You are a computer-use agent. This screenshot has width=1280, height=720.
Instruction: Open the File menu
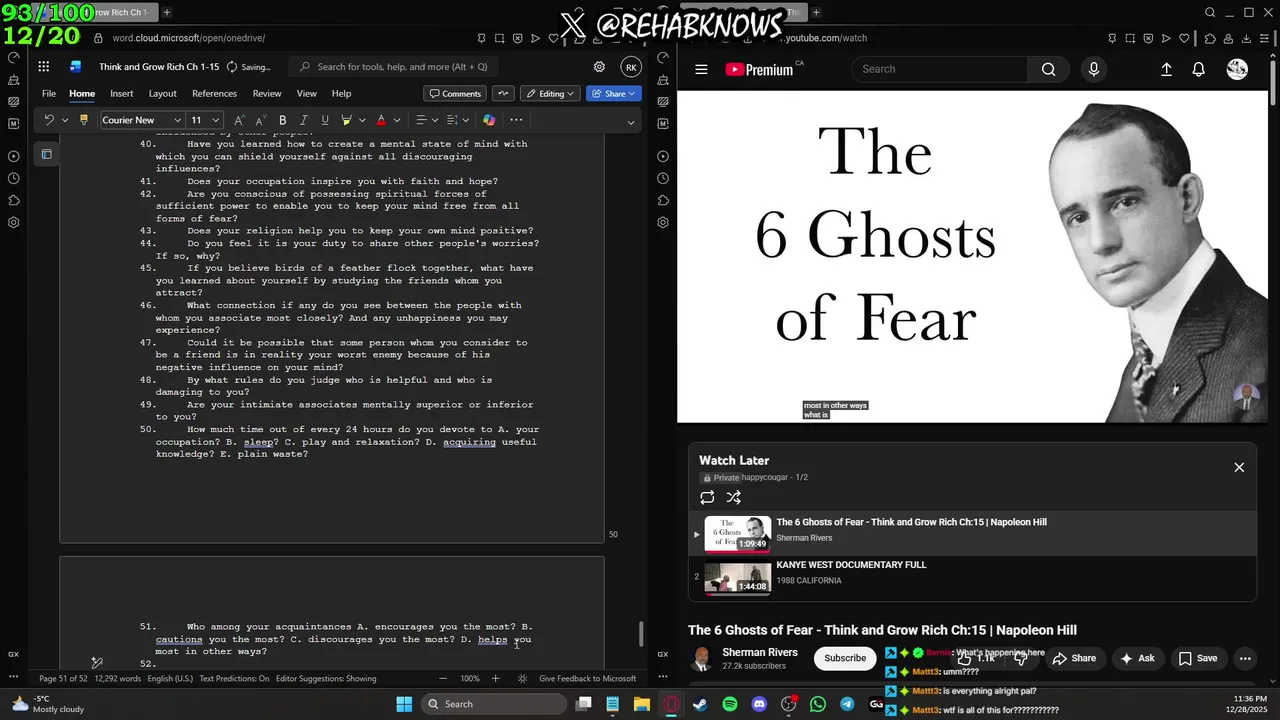click(x=48, y=93)
